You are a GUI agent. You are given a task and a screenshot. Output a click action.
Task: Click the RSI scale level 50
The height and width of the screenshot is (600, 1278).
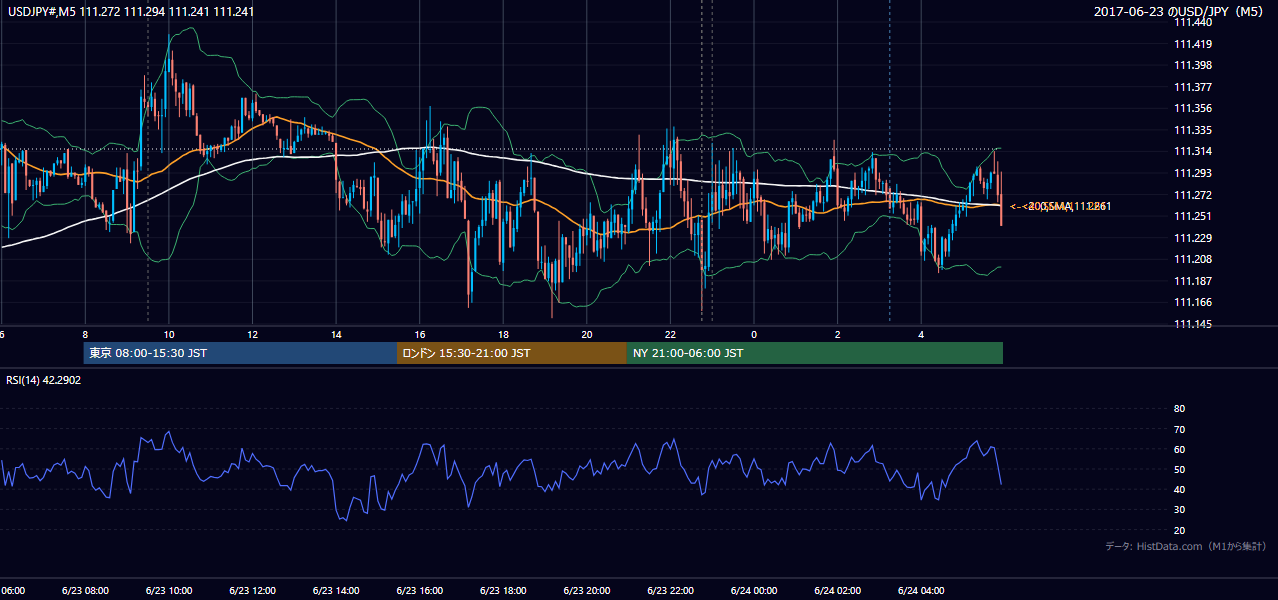coord(1179,469)
